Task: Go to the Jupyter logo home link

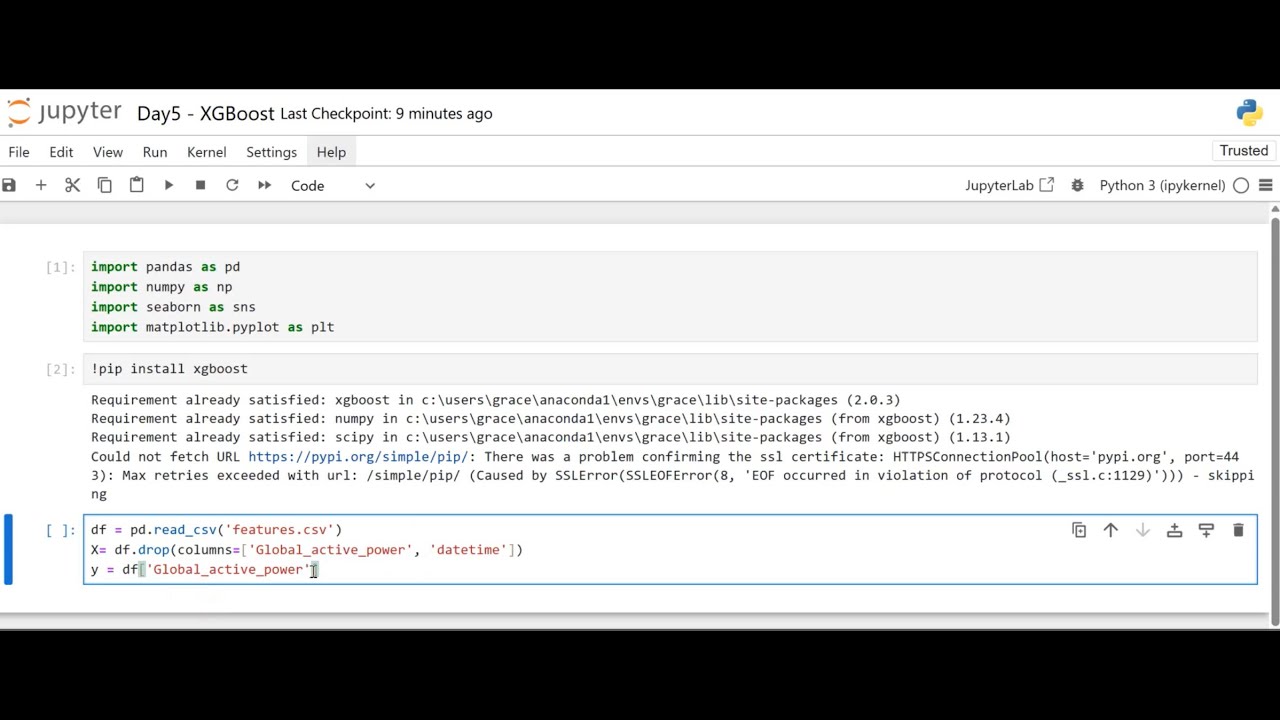Action: 64,112
